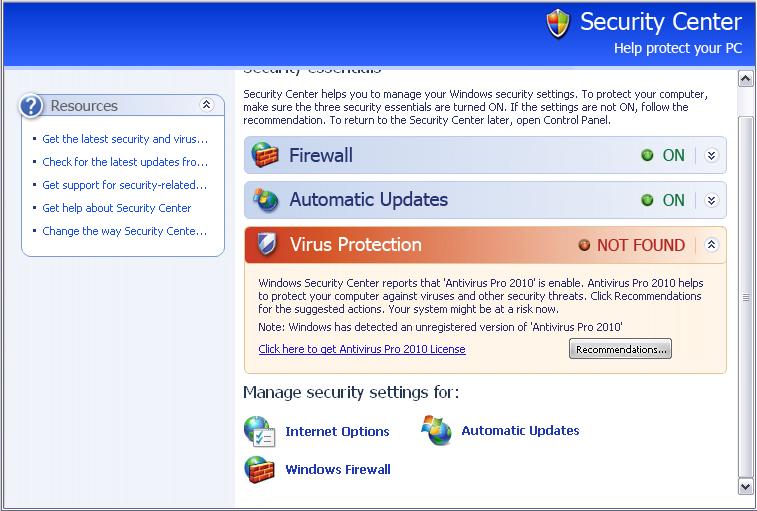Click the Virus Protection shield icon
The width and height of the screenshot is (757, 511).
266,244
